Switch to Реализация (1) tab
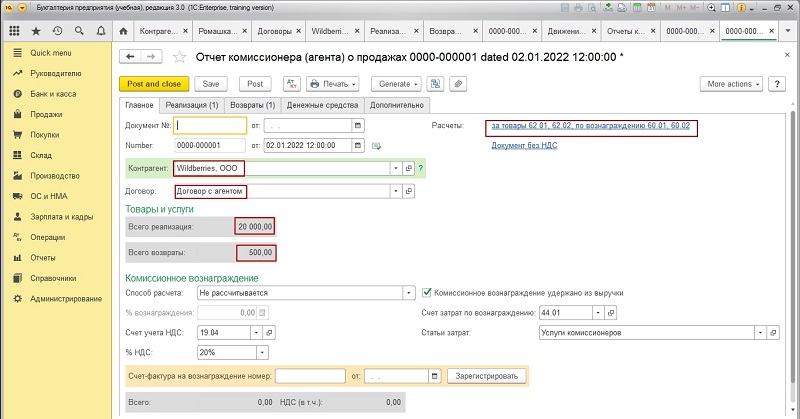This screenshot has width=800, height=419. [192, 105]
